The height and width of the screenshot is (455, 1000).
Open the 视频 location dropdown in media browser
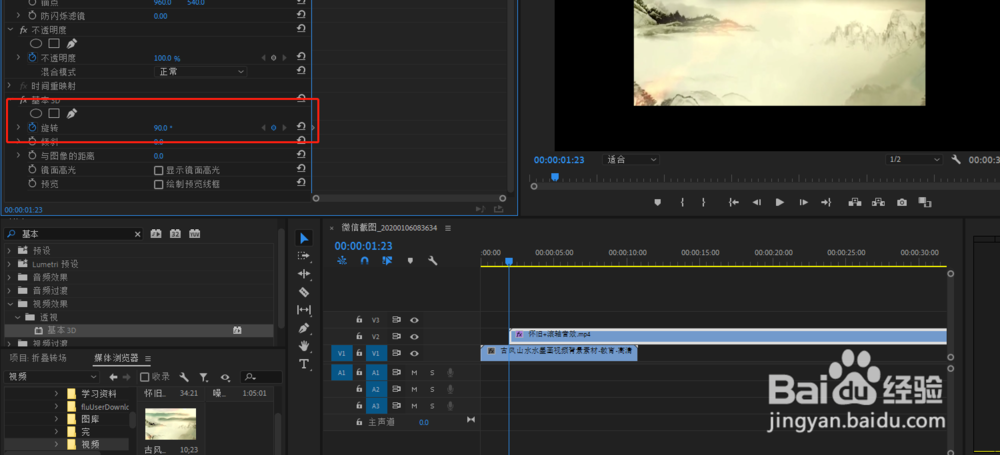52,377
